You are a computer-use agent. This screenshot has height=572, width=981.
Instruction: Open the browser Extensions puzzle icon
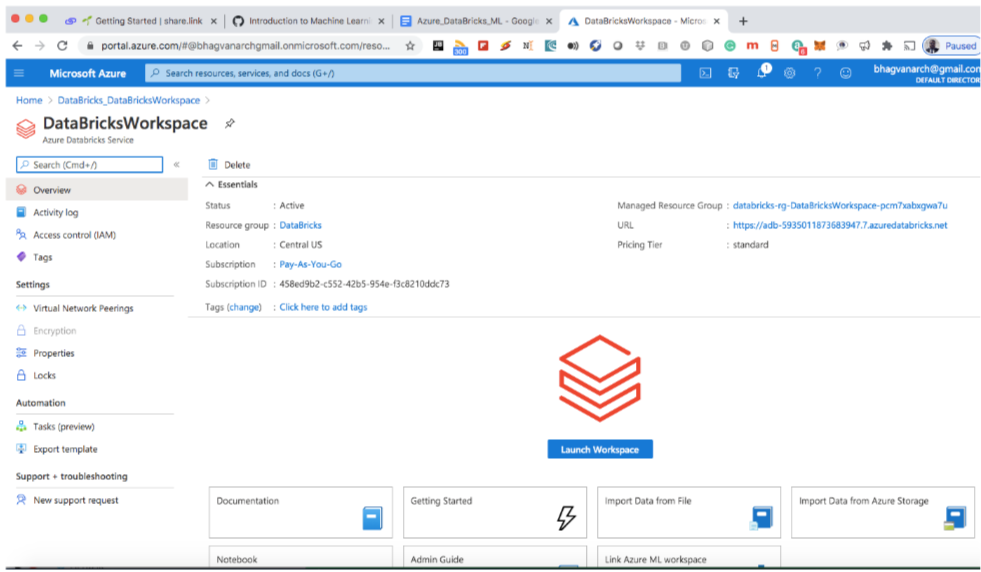(887, 46)
